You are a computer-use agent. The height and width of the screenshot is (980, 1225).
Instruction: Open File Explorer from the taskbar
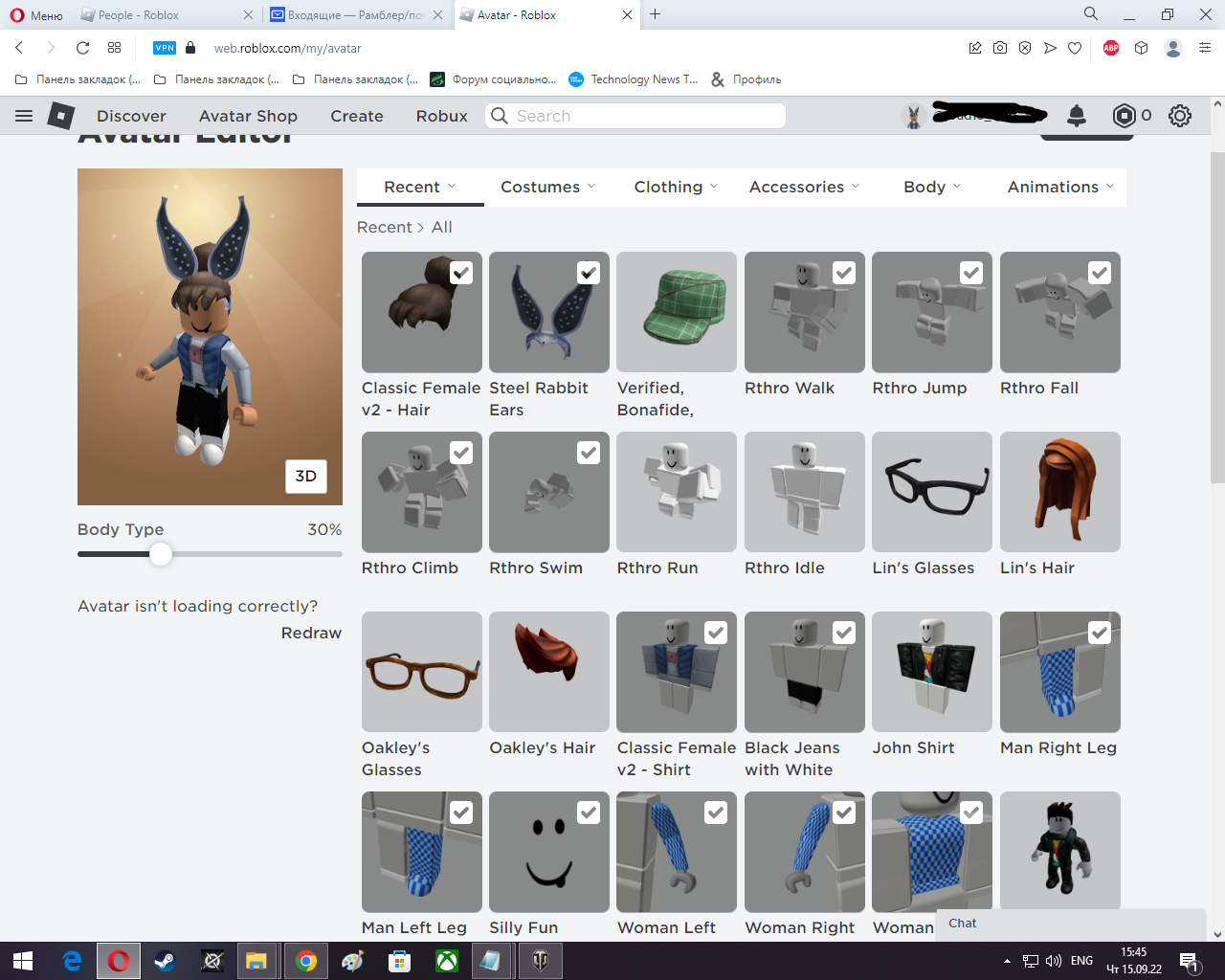click(x=256, y=961)
